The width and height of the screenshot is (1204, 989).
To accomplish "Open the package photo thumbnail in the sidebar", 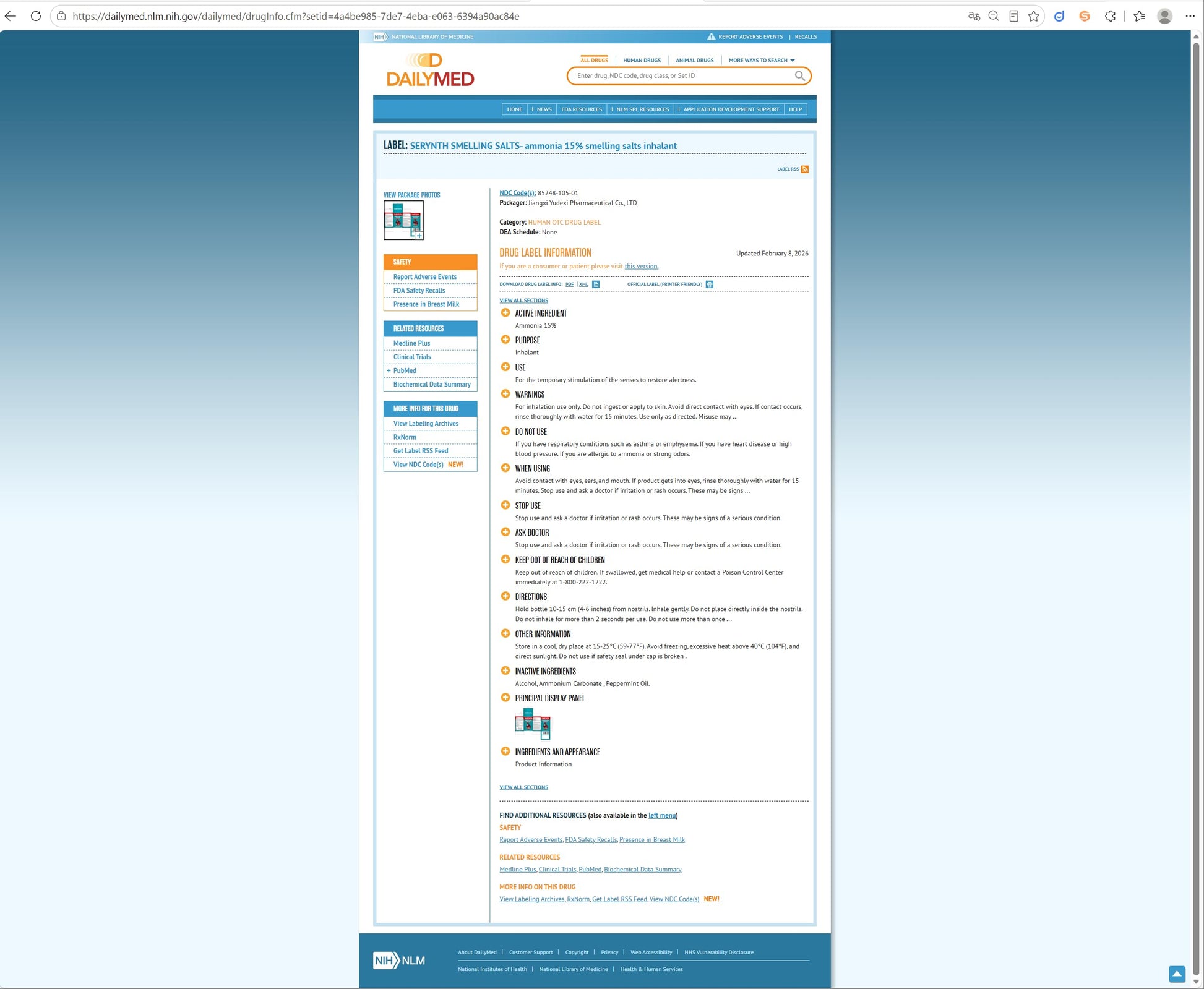I will pos(403,220).
